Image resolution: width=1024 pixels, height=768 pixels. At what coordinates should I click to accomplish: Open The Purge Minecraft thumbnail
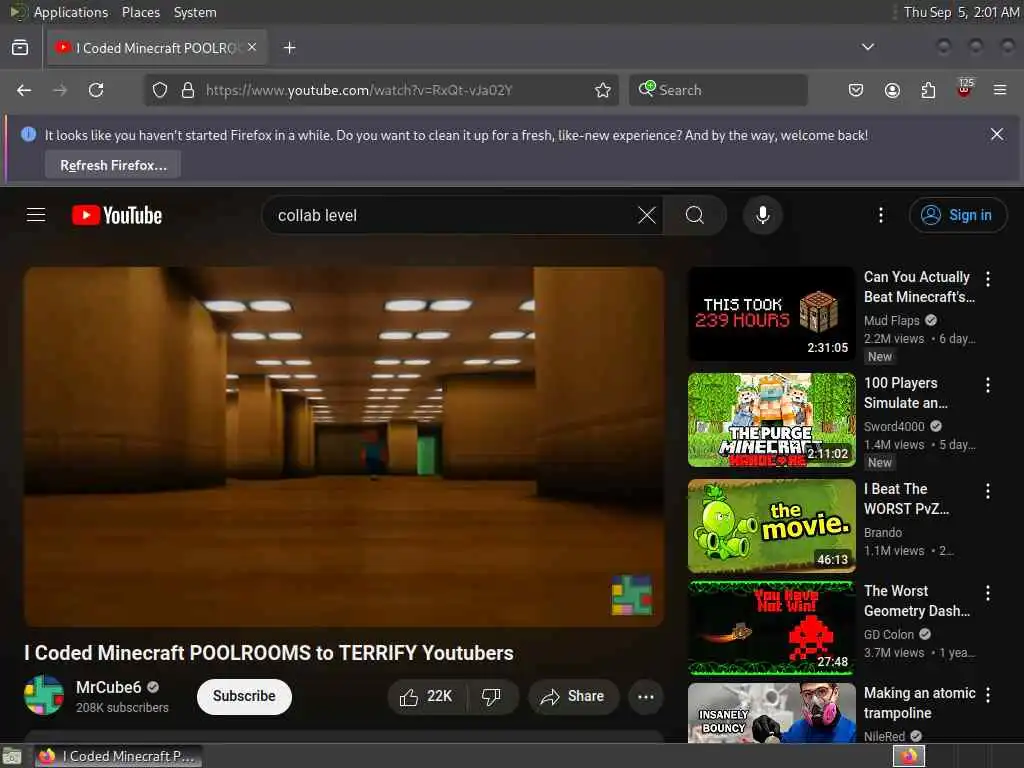(x=771, y=420)
